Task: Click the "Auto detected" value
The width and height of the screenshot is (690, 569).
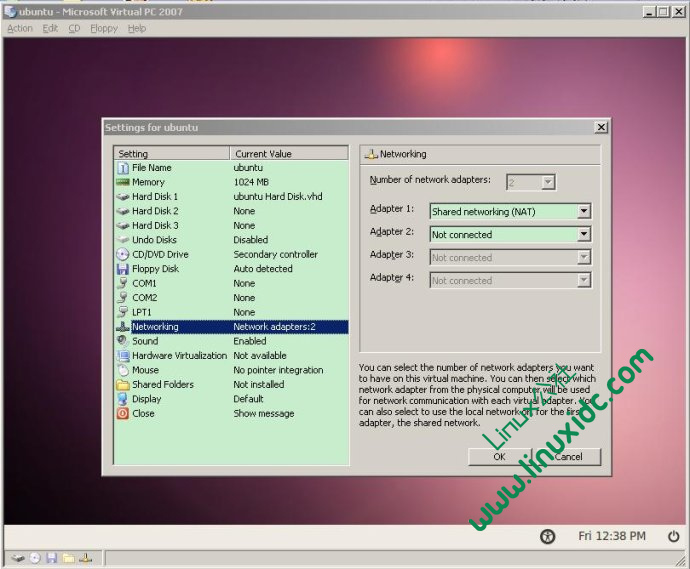Action: pyautogui.click(x=263, y=269)
